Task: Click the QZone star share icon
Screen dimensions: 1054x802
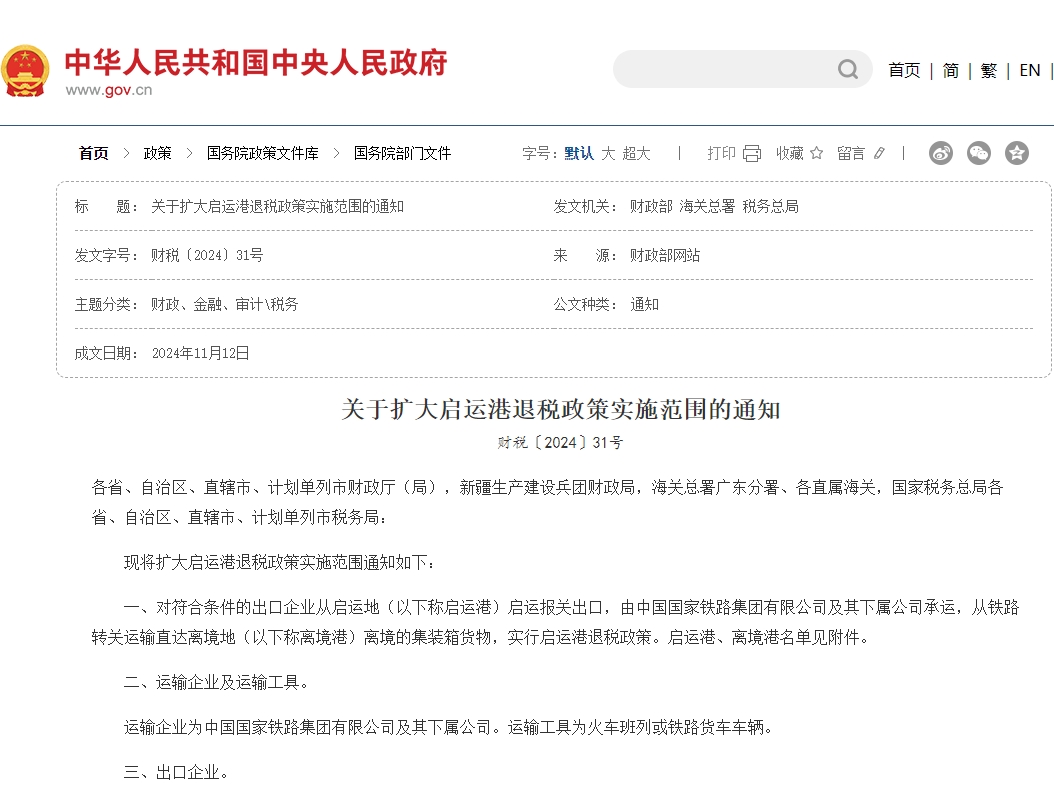Action: coord(1017,153)
